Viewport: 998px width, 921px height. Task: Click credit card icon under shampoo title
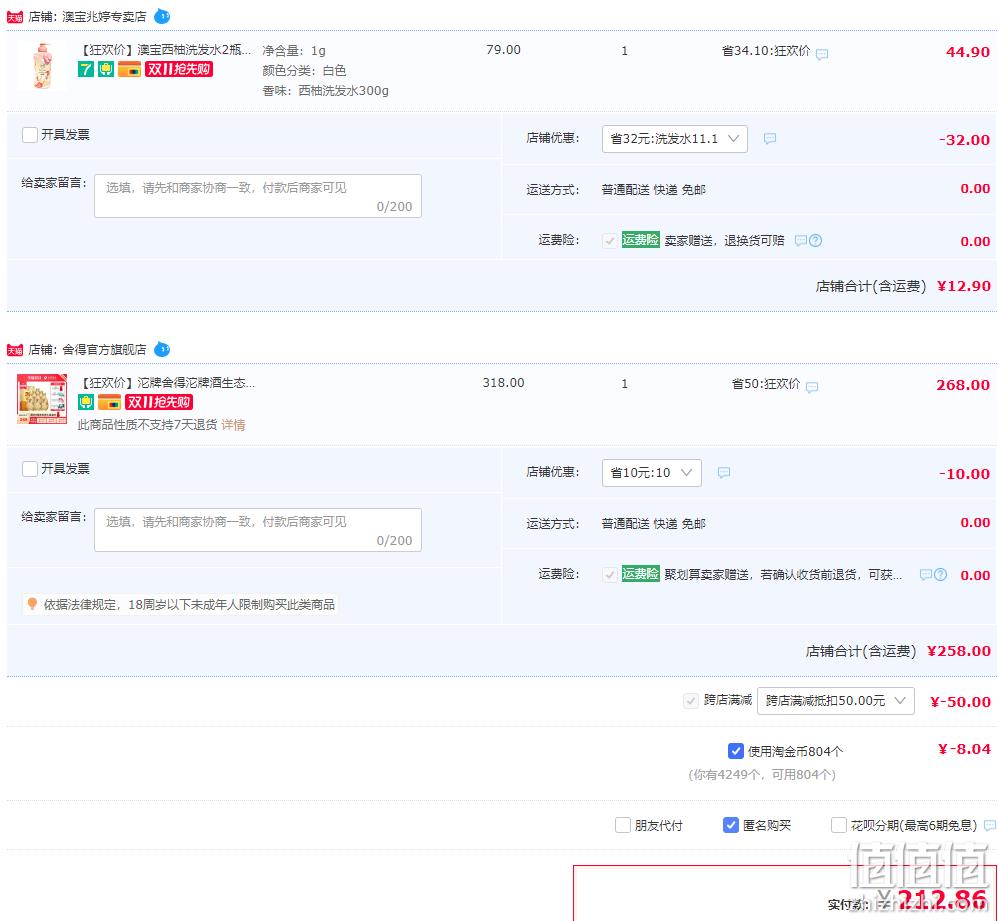click(129, 69)
